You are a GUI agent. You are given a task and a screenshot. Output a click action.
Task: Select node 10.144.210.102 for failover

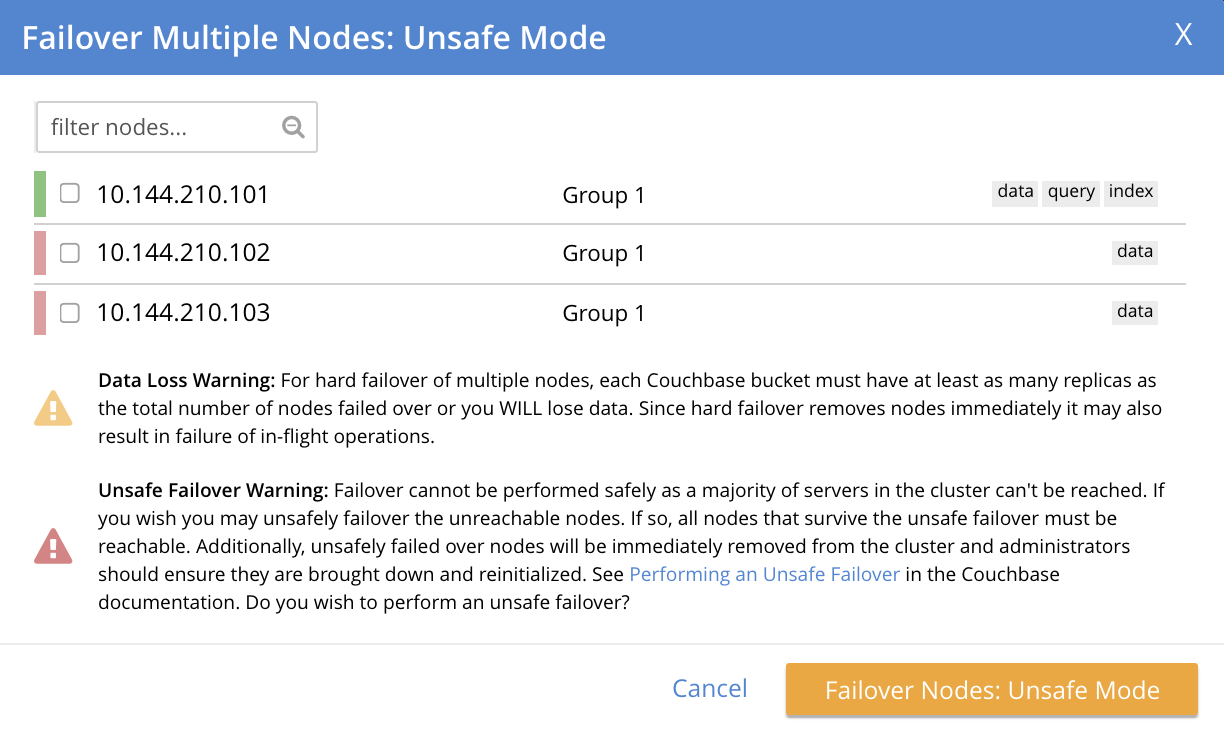69,253
